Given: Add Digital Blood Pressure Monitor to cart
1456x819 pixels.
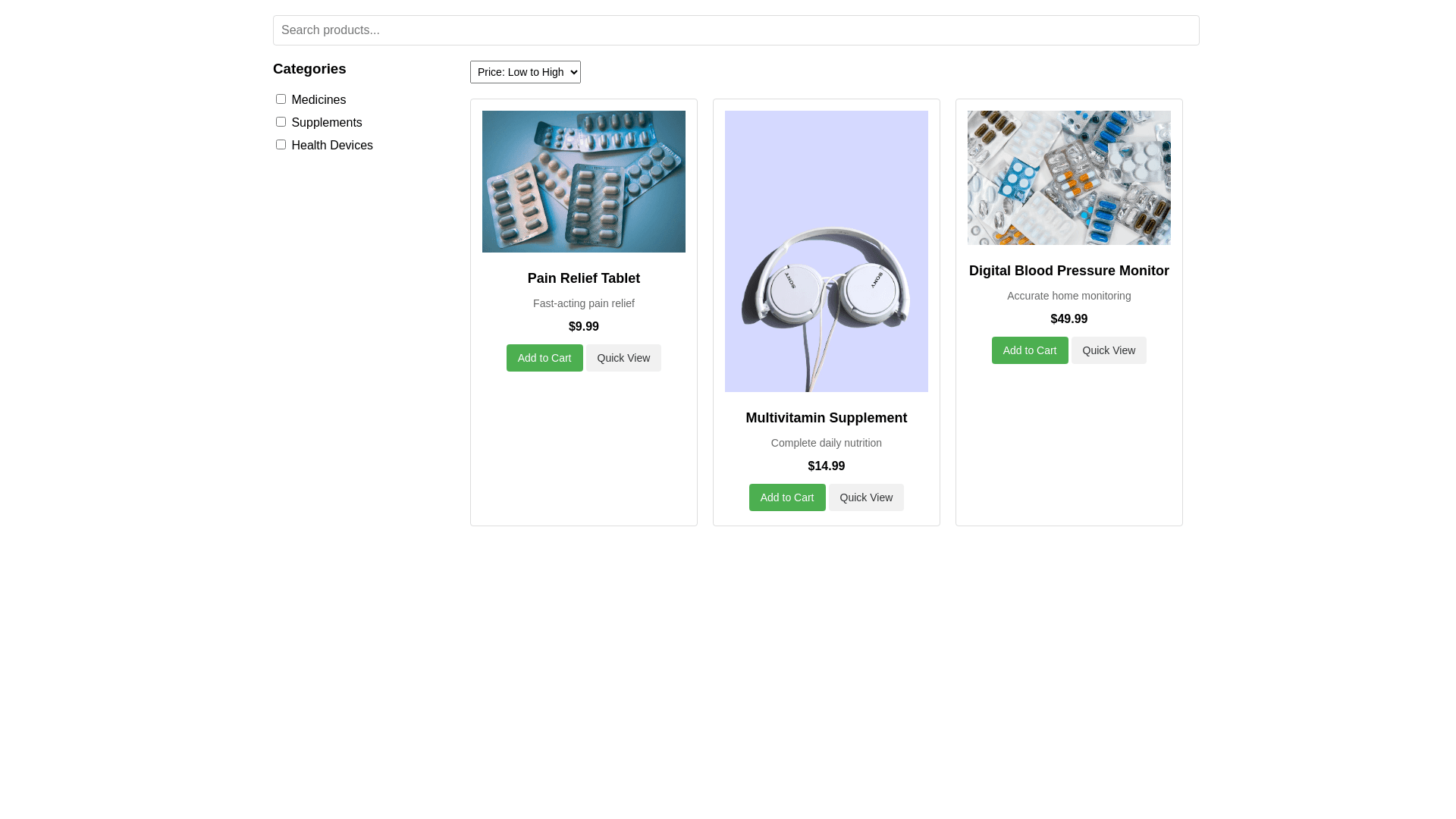Looking at the screenshot, I should pos(1029,350).
